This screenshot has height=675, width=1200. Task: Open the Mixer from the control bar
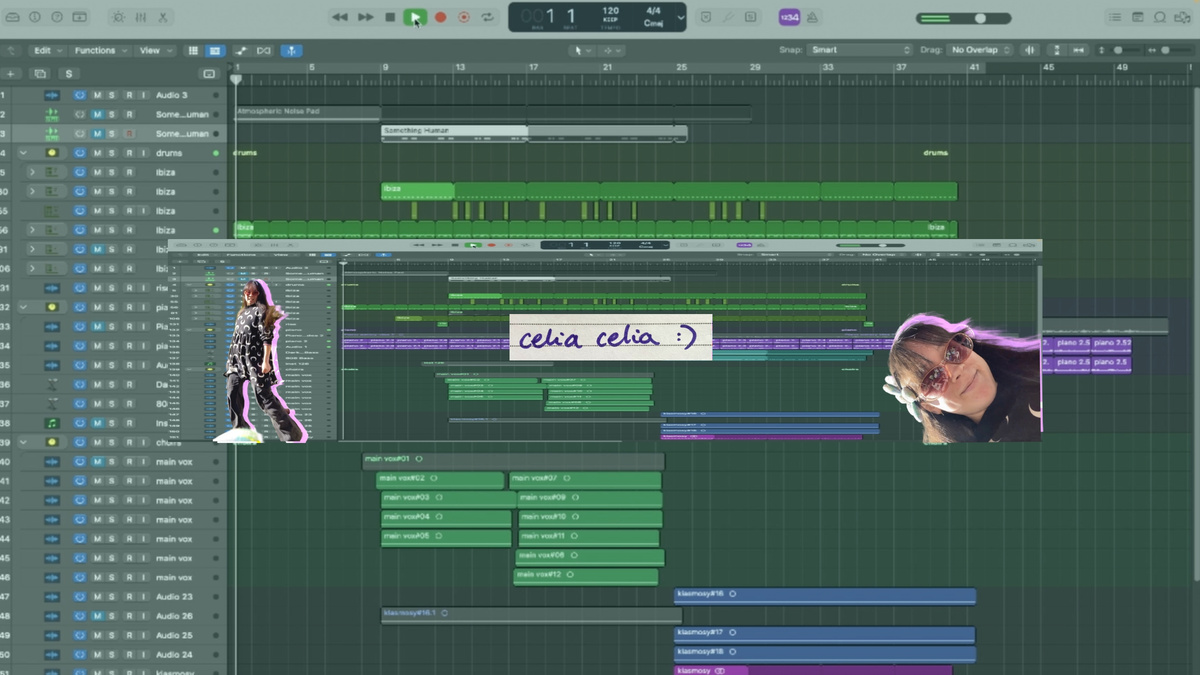click(x=138, y=17)
